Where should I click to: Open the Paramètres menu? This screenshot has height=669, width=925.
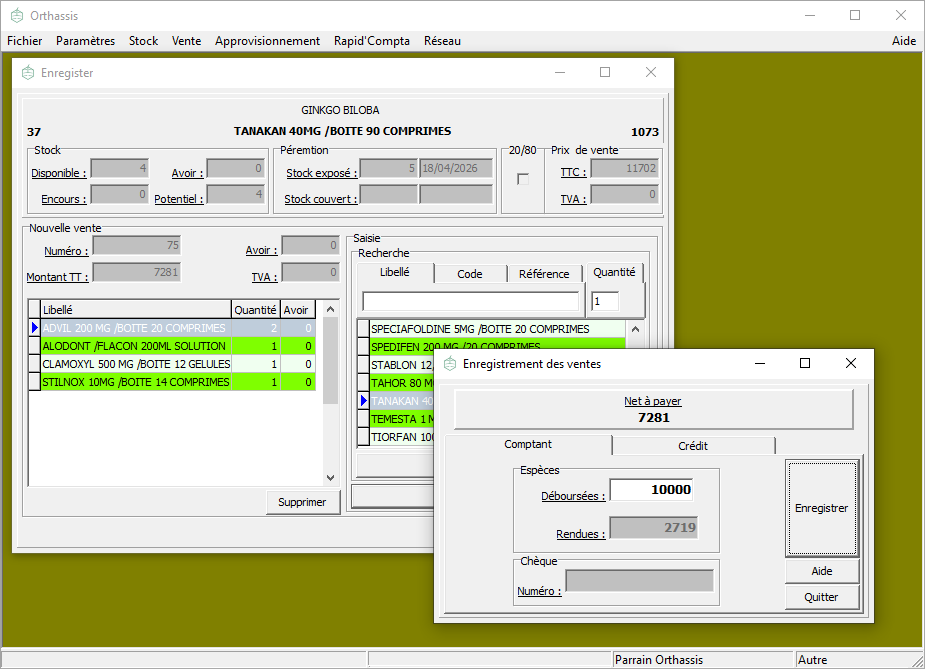tap(86, 41)
